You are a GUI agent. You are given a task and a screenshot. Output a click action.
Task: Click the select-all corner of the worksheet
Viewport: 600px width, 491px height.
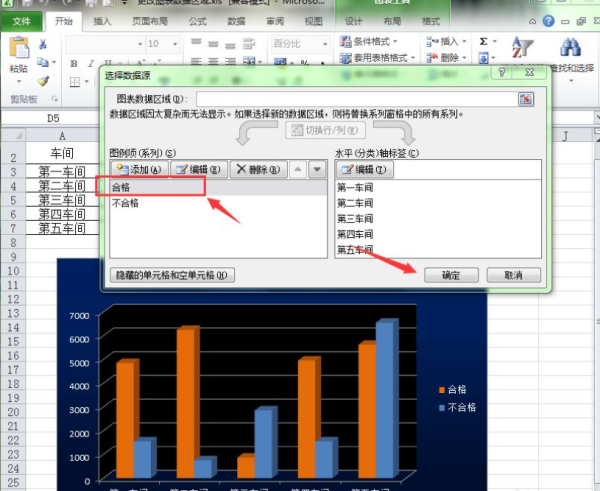tap(13, 135)
